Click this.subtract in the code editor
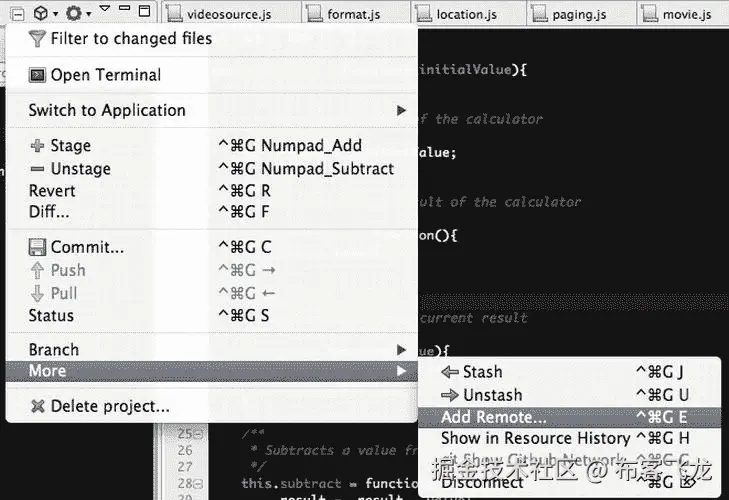Image resolution: width=729 pixels, height=500 pixels. coord(291,484)
